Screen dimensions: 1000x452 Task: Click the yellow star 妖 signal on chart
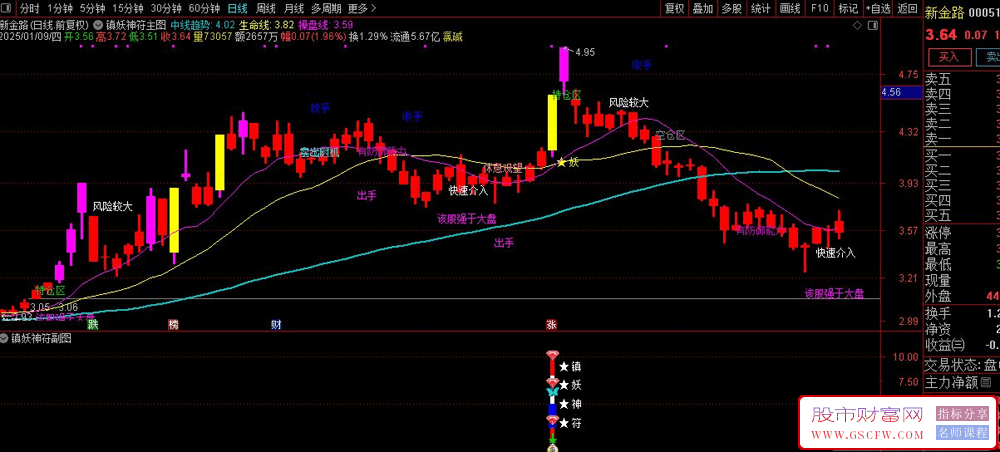coord(568,163)
